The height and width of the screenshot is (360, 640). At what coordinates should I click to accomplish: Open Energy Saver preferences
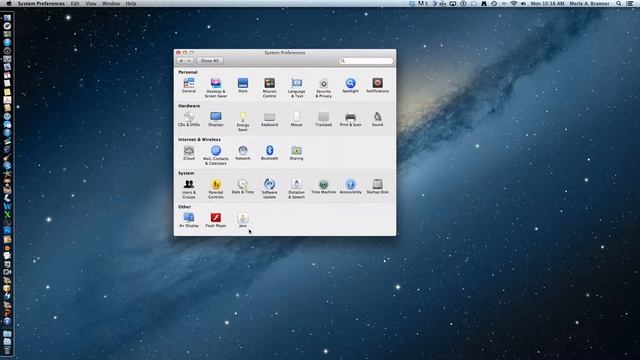(x=243, y=122)
